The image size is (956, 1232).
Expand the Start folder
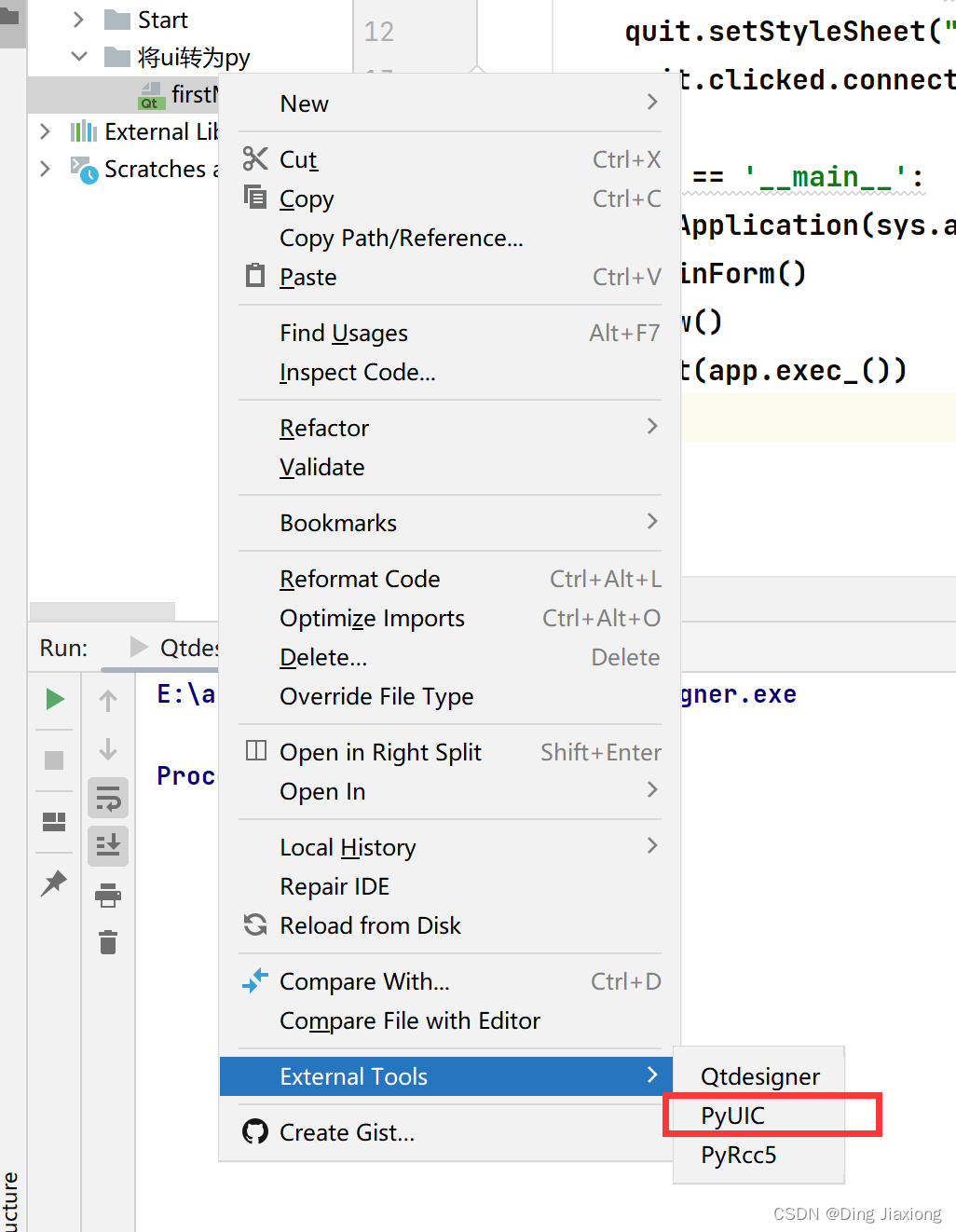pyautogui.click(x=79, y=20)
